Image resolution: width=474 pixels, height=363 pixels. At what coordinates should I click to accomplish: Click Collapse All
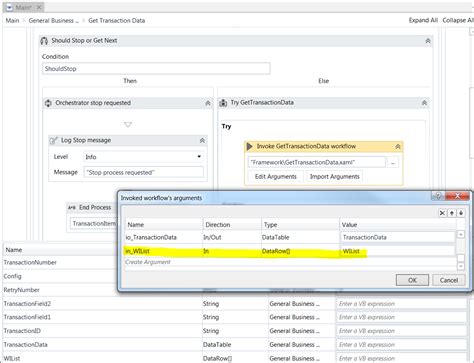pos(458,20)
